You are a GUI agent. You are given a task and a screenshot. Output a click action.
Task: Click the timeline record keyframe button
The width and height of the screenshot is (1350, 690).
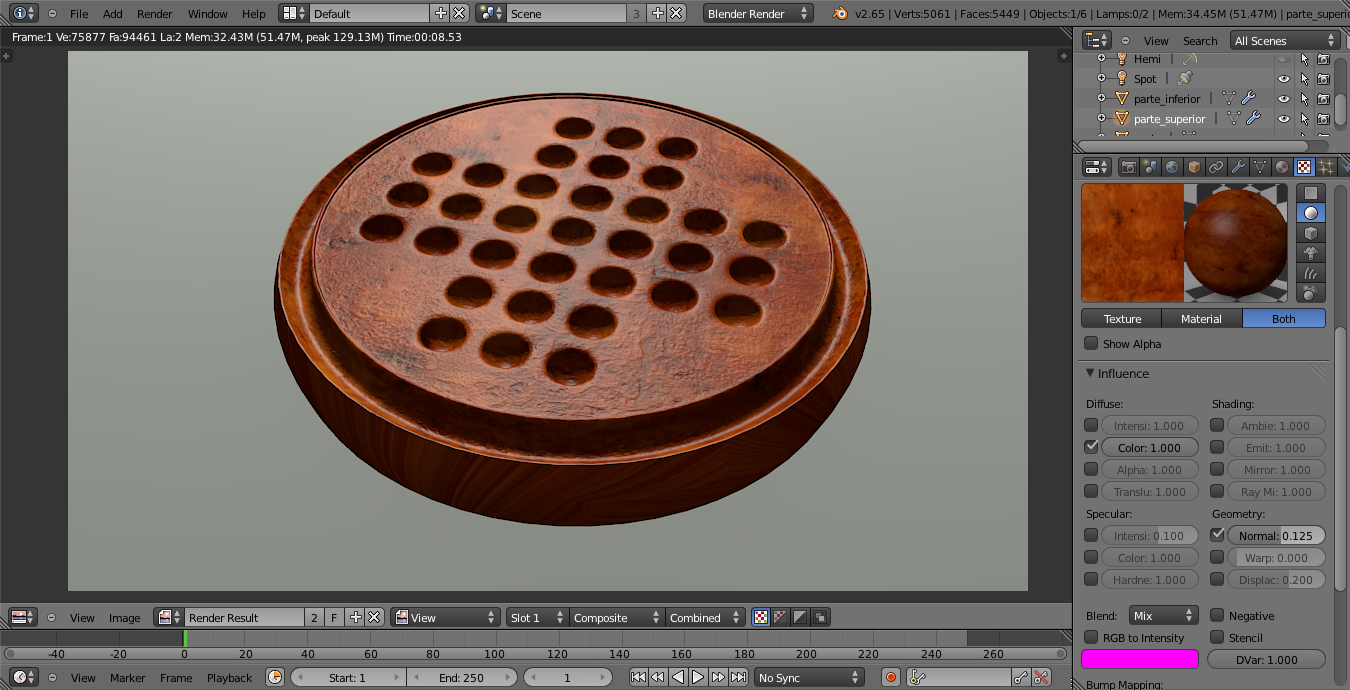click(x=891, y=678)
